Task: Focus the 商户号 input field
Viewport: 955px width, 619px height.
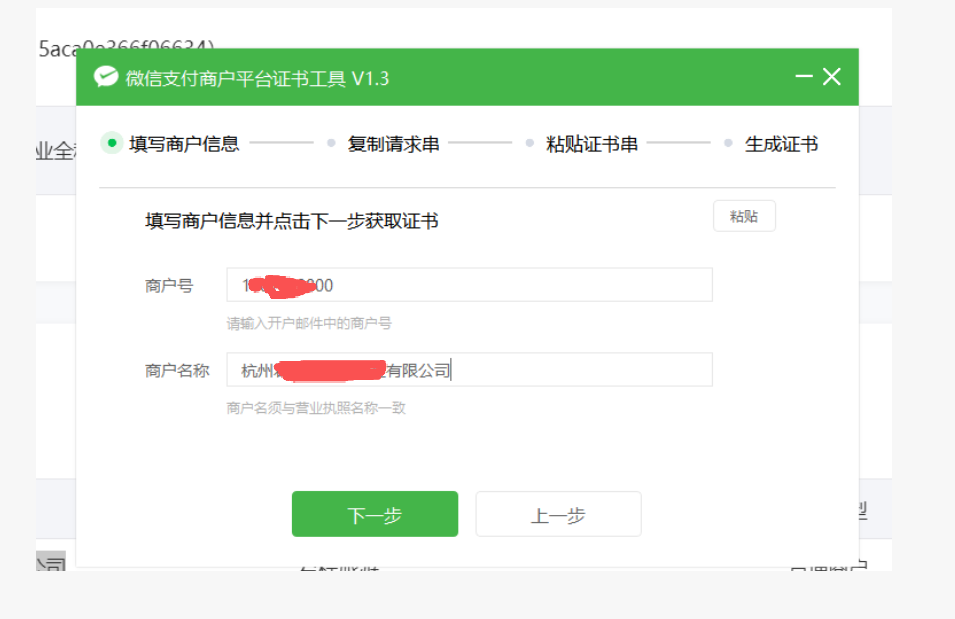Action: (x=520, y=285)
